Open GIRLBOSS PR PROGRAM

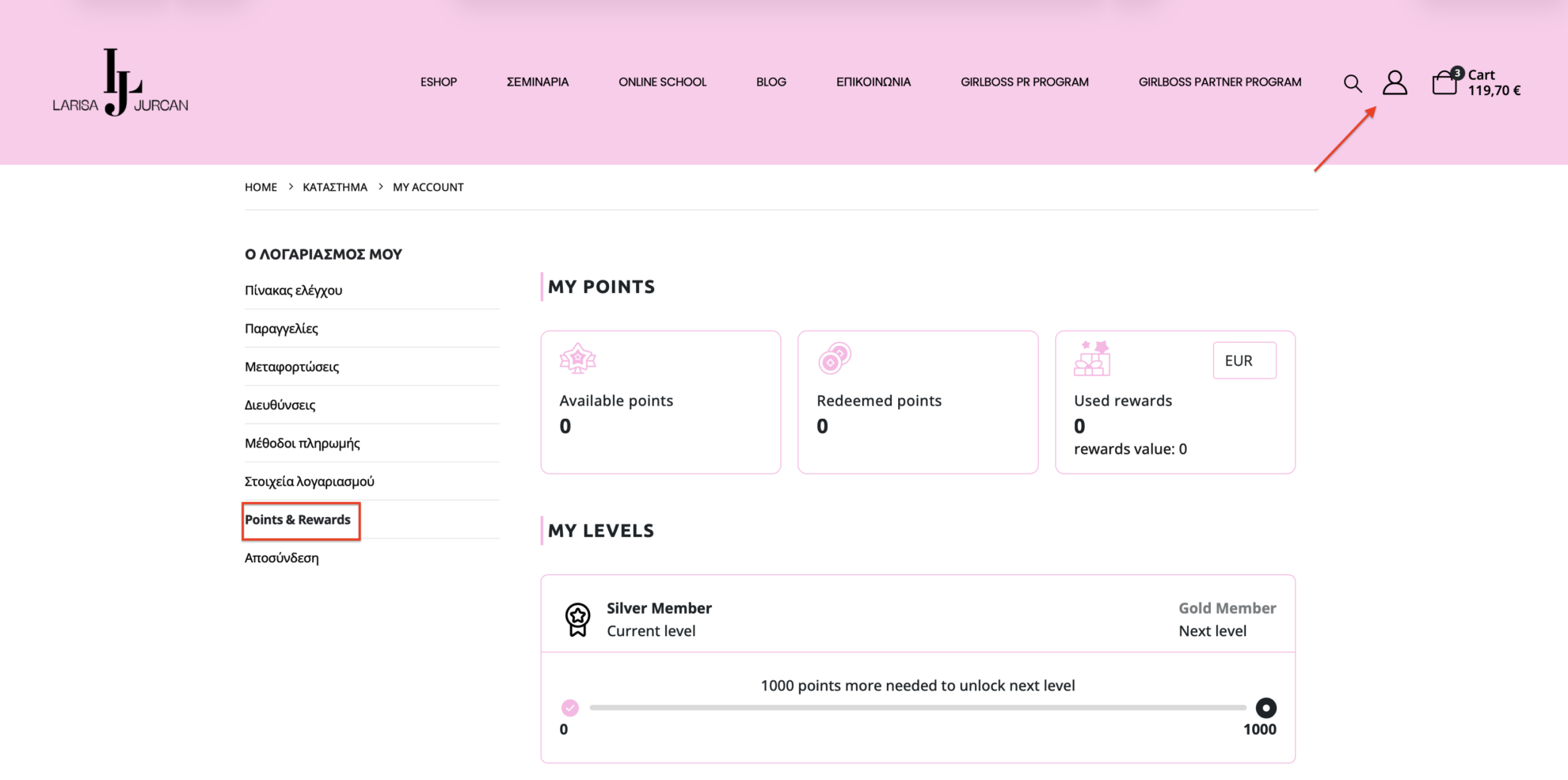point(1024,82)
